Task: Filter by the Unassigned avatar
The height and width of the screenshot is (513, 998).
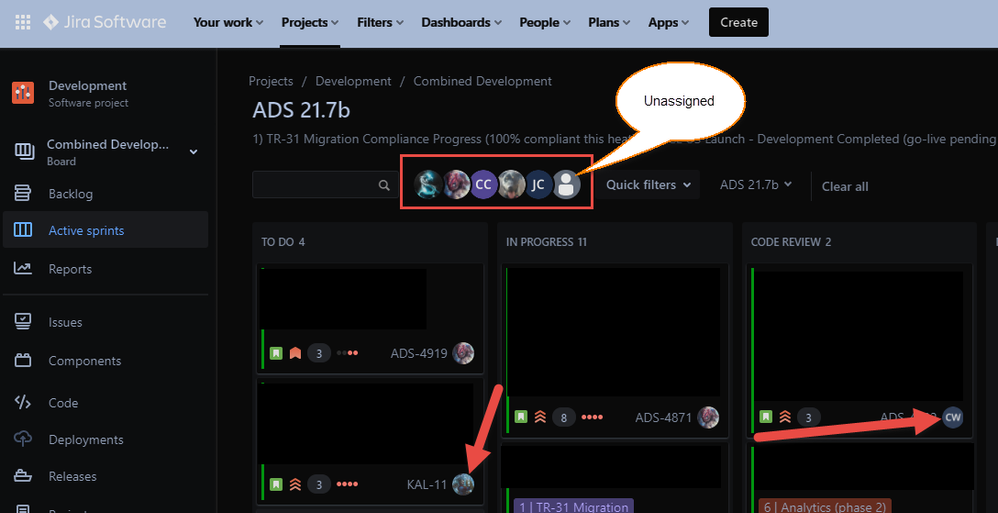Action: pyautogui.click(x=566, y=185)
